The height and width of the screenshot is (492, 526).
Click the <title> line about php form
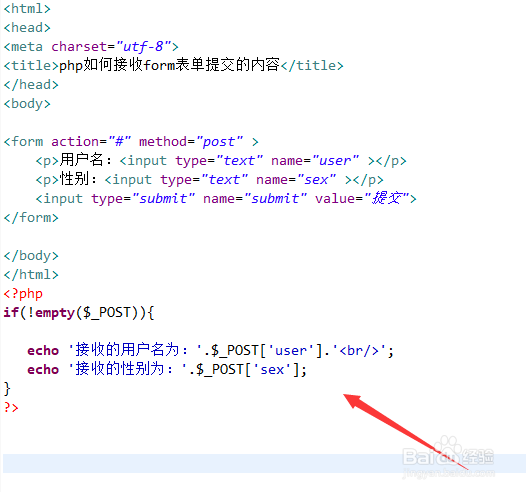coord(173,65)
